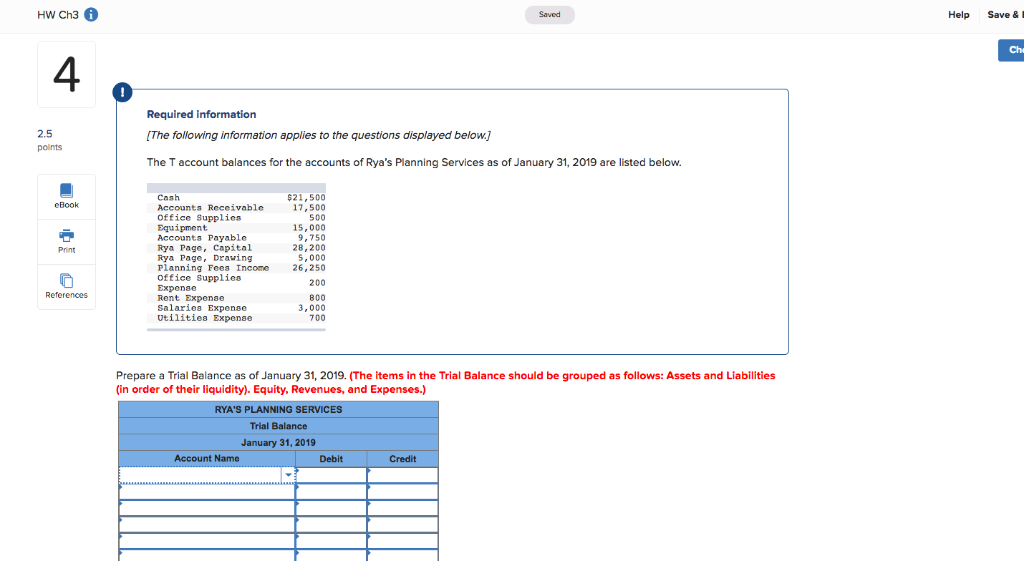This screenshot has width=1024, height=561.
Task: Click the first row Debit cell
Action: 331,475
